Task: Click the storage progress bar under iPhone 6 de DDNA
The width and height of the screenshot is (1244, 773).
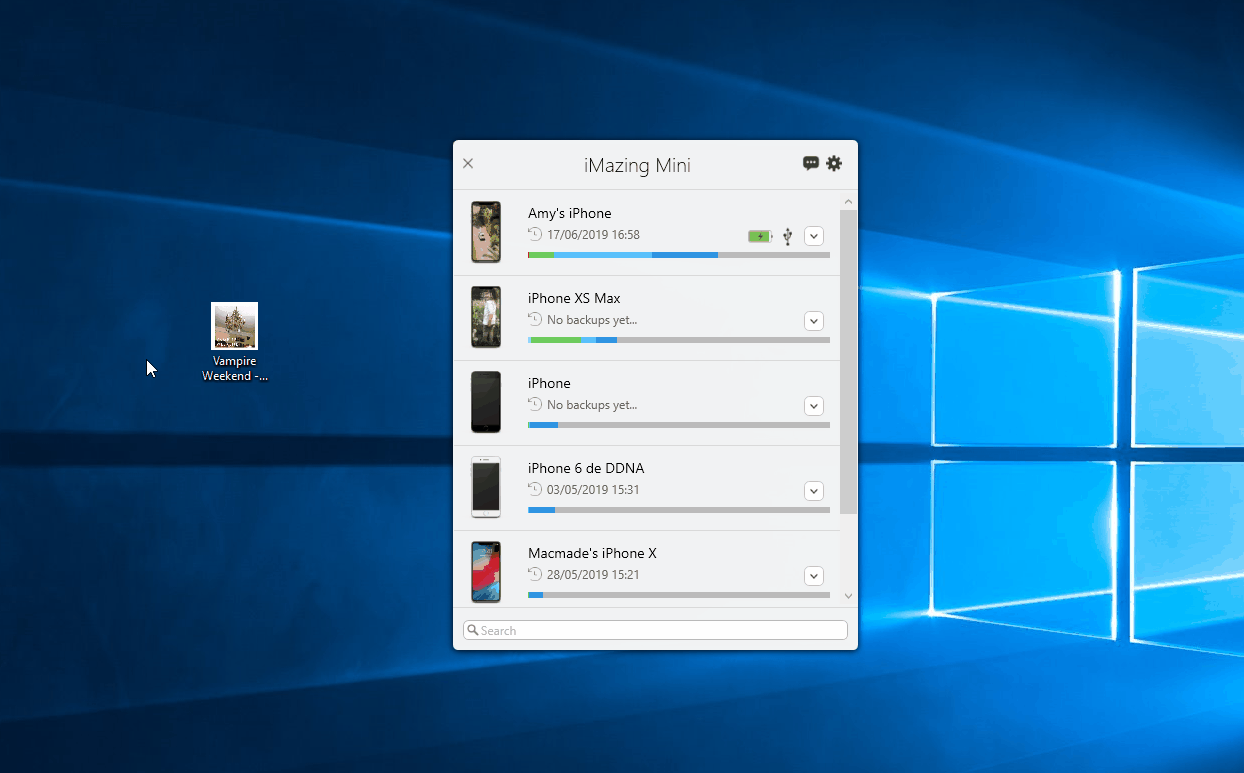Action: (678, 510)
